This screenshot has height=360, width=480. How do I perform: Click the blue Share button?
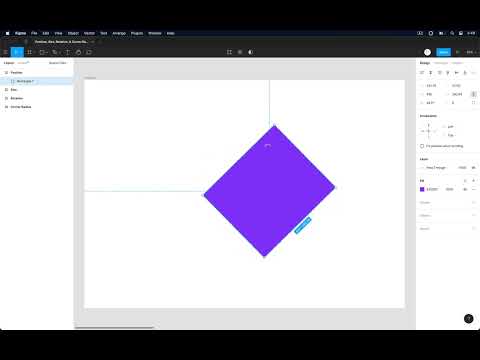pos(443,52)
